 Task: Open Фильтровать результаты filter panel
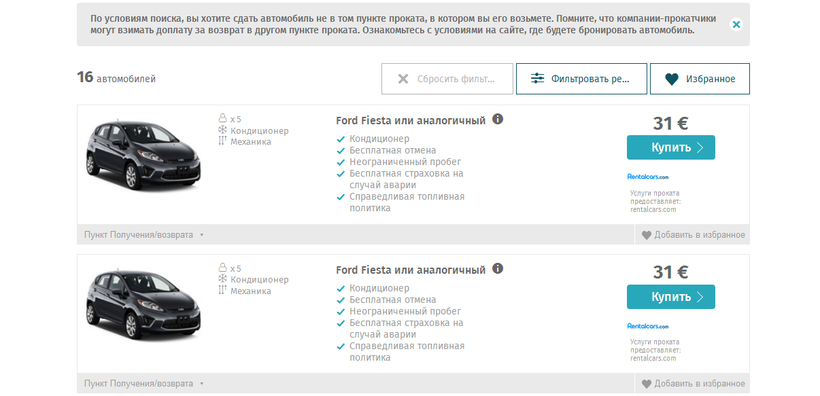point(582,79)
